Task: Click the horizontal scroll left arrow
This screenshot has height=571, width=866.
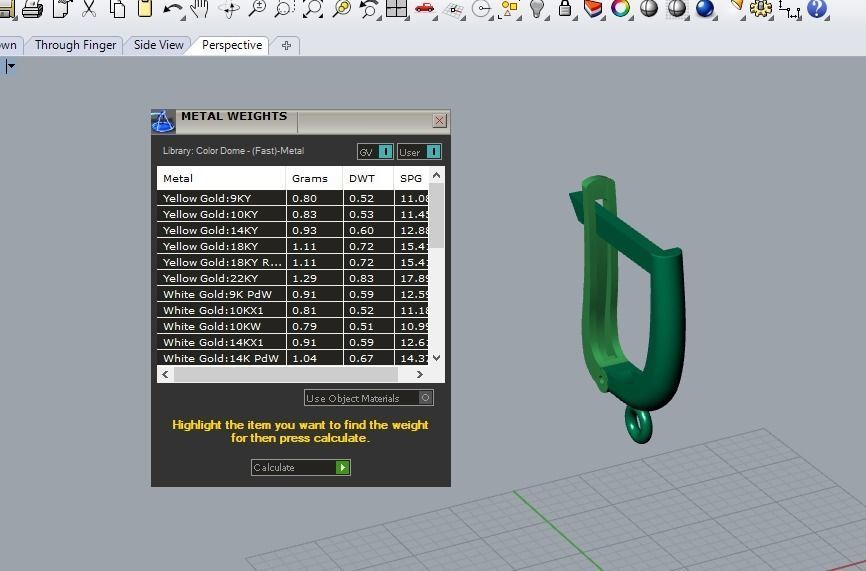Action: point(165,374)
